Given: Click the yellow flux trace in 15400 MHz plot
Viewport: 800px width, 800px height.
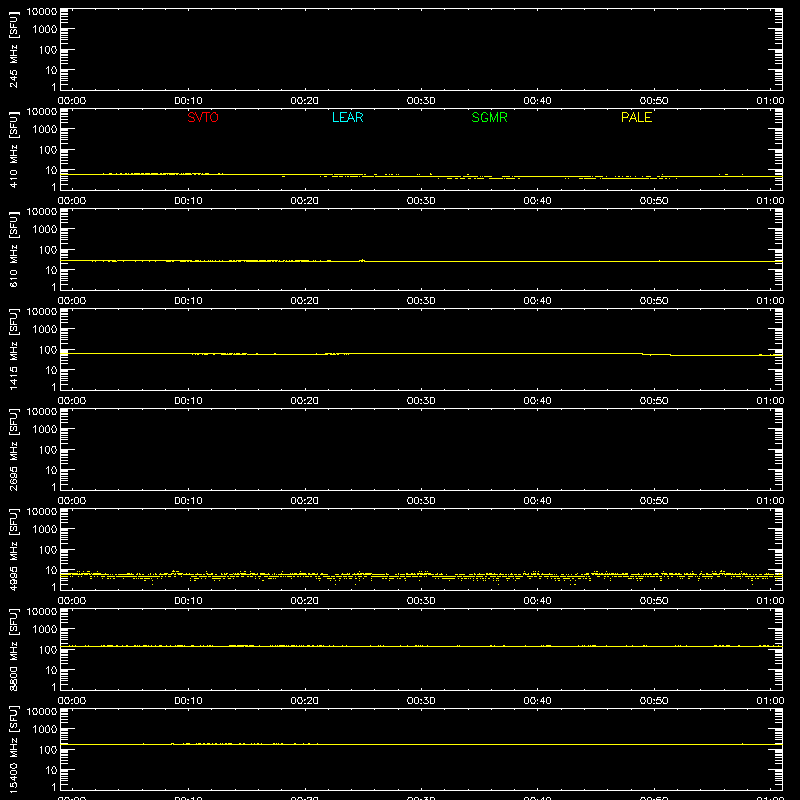Looking at the screenshot, I should pyautogui.click(x=421, y=744).
